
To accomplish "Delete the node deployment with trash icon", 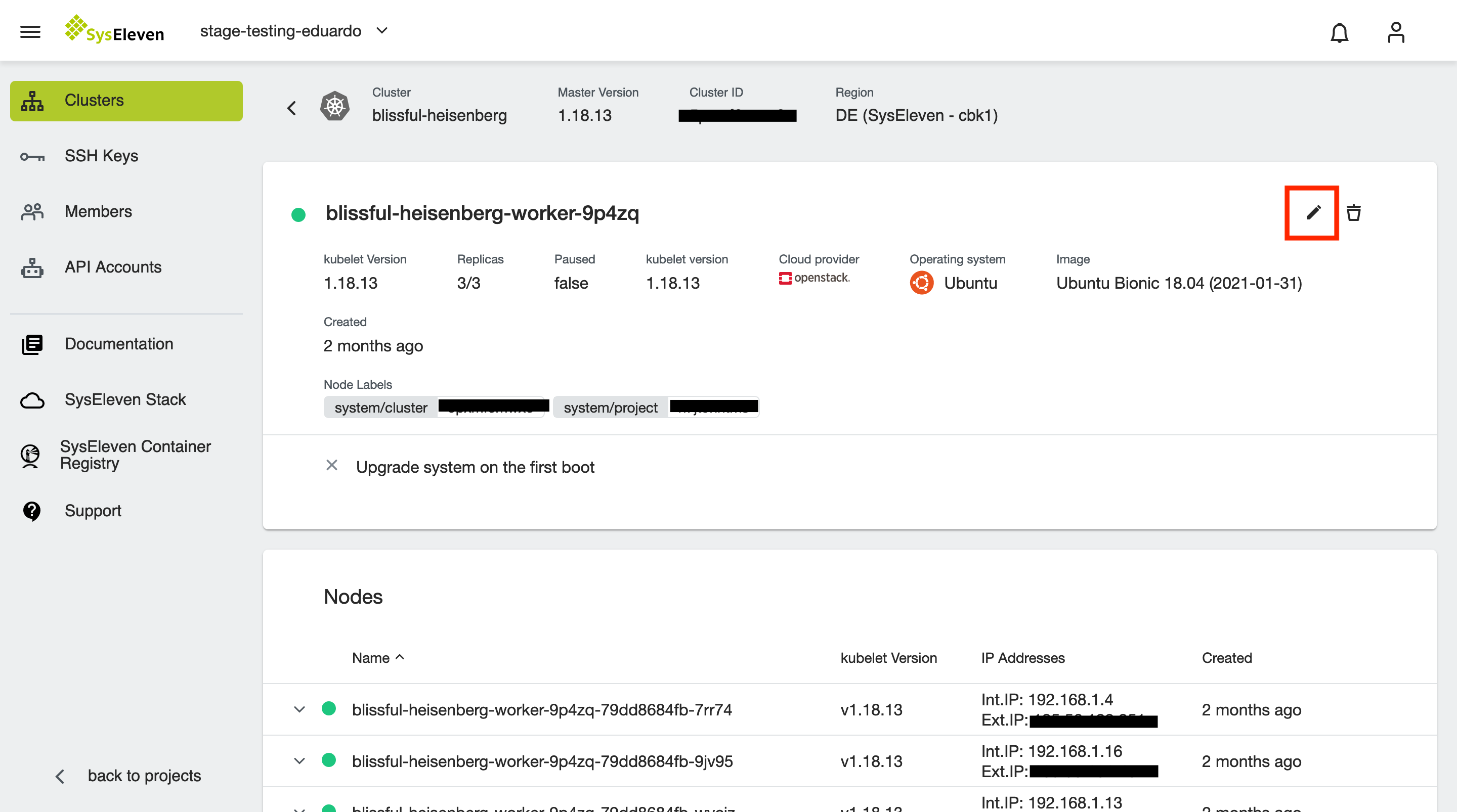I will (1353, 213).
